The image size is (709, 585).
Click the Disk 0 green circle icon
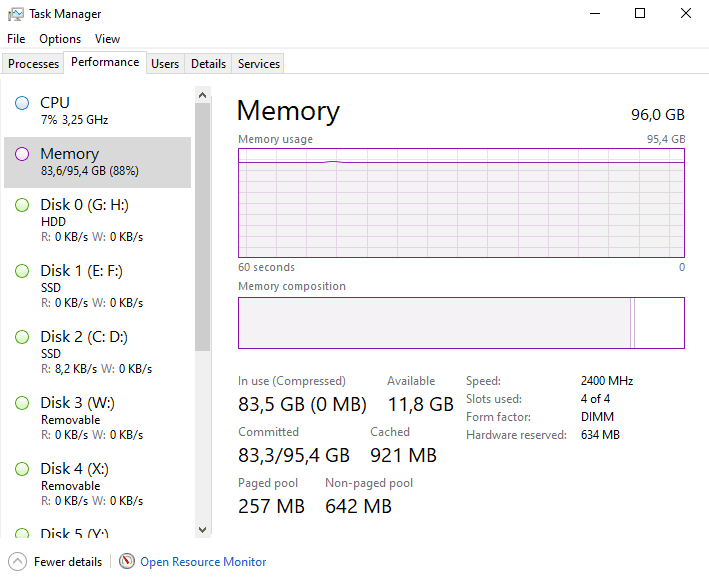(22, 205)
